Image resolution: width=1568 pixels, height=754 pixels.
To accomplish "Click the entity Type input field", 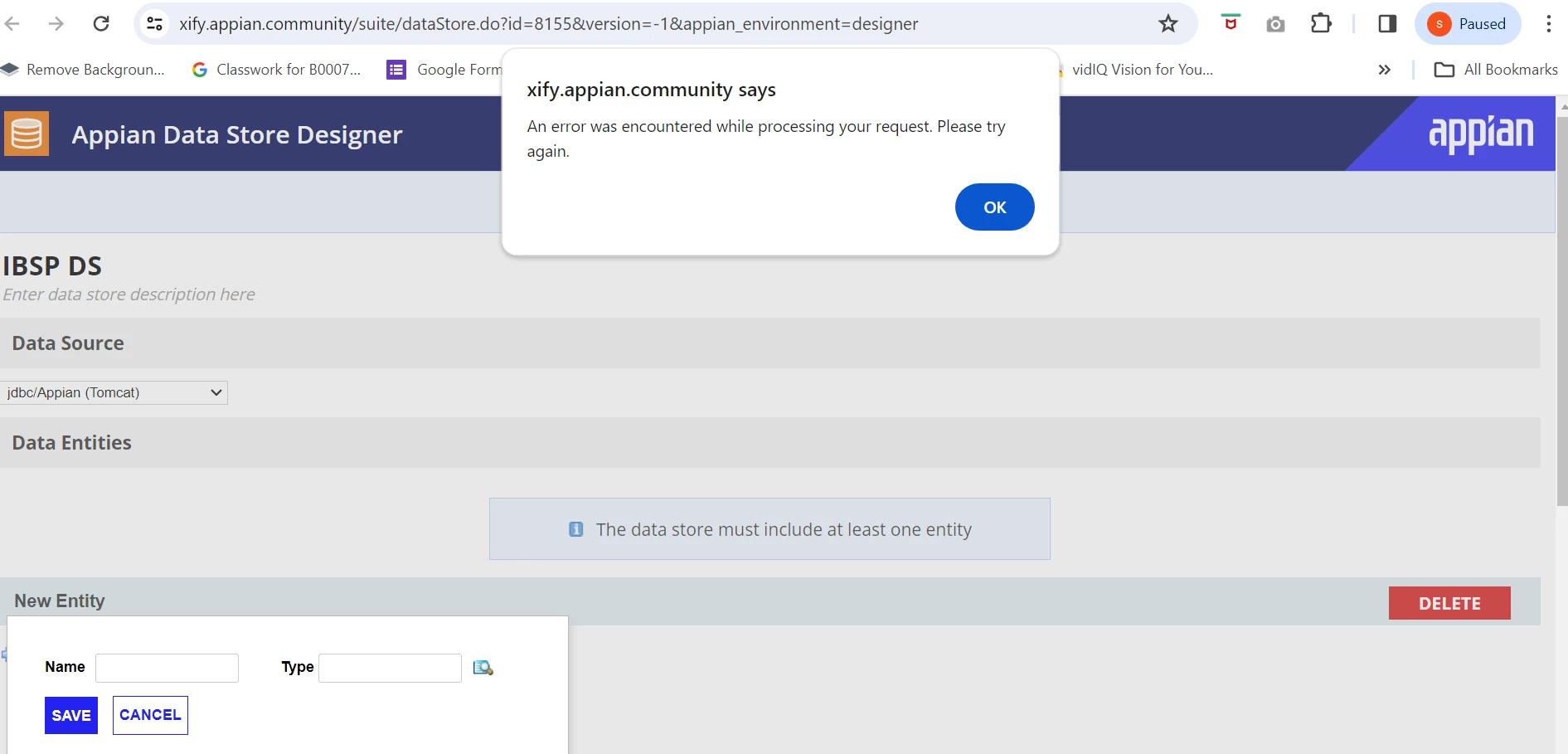I will click(x=390, y=668).
